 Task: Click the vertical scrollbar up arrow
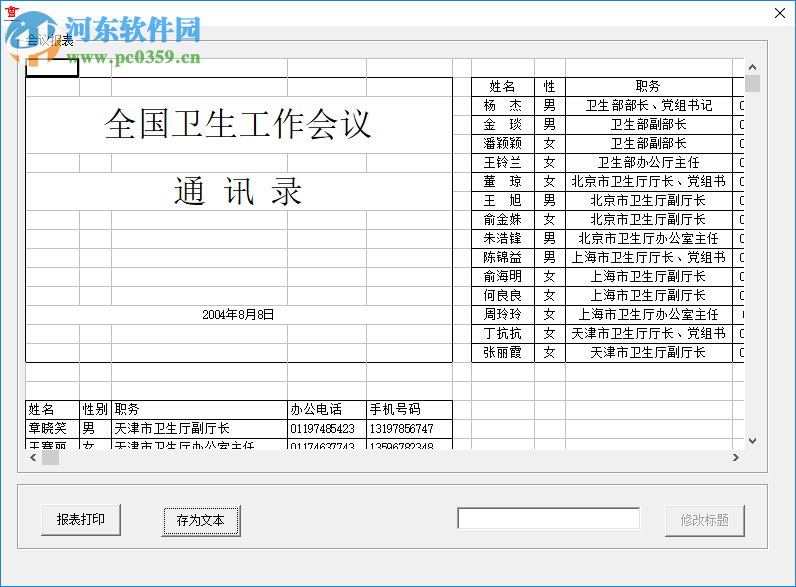coord(752,67)
